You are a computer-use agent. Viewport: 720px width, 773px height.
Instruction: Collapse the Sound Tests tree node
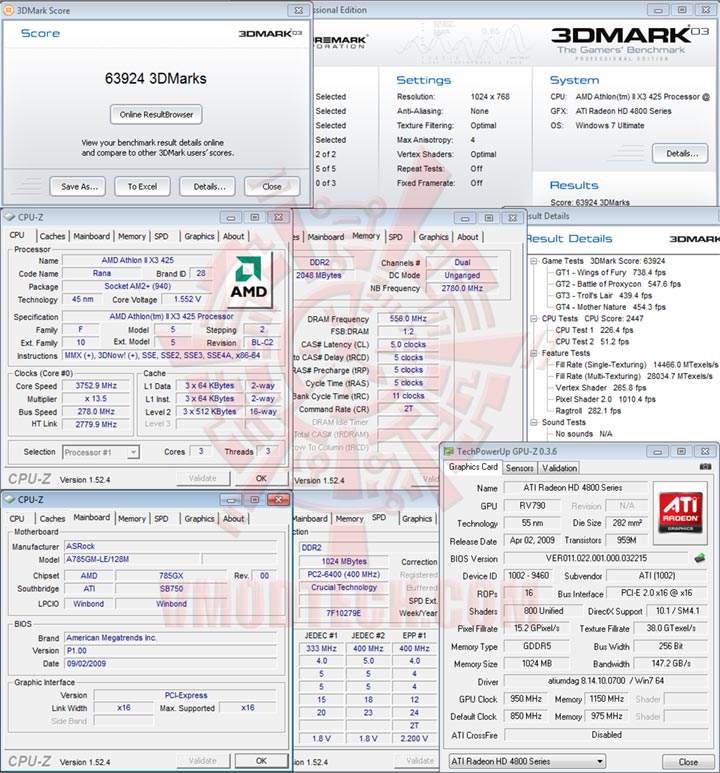(534, 422)
